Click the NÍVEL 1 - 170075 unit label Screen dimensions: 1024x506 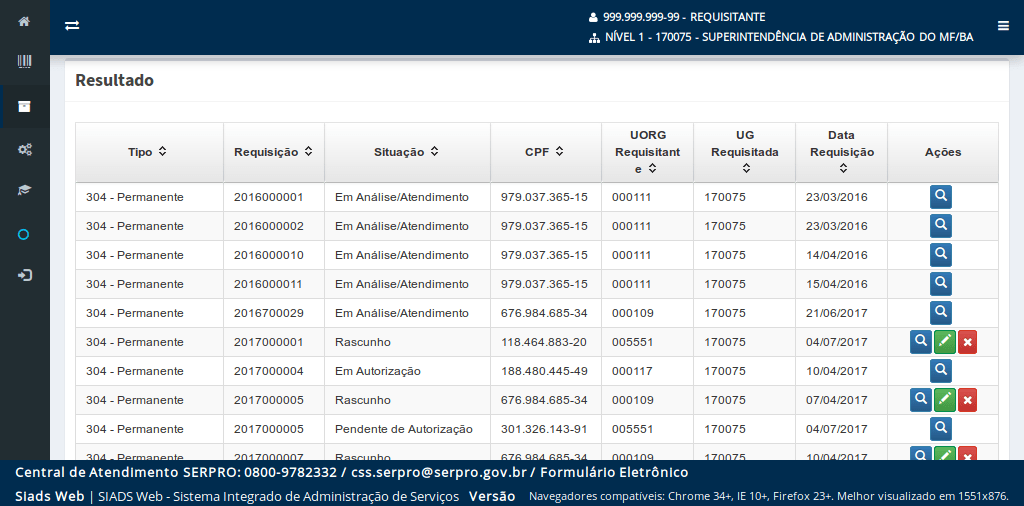click(x=790, y=37)
